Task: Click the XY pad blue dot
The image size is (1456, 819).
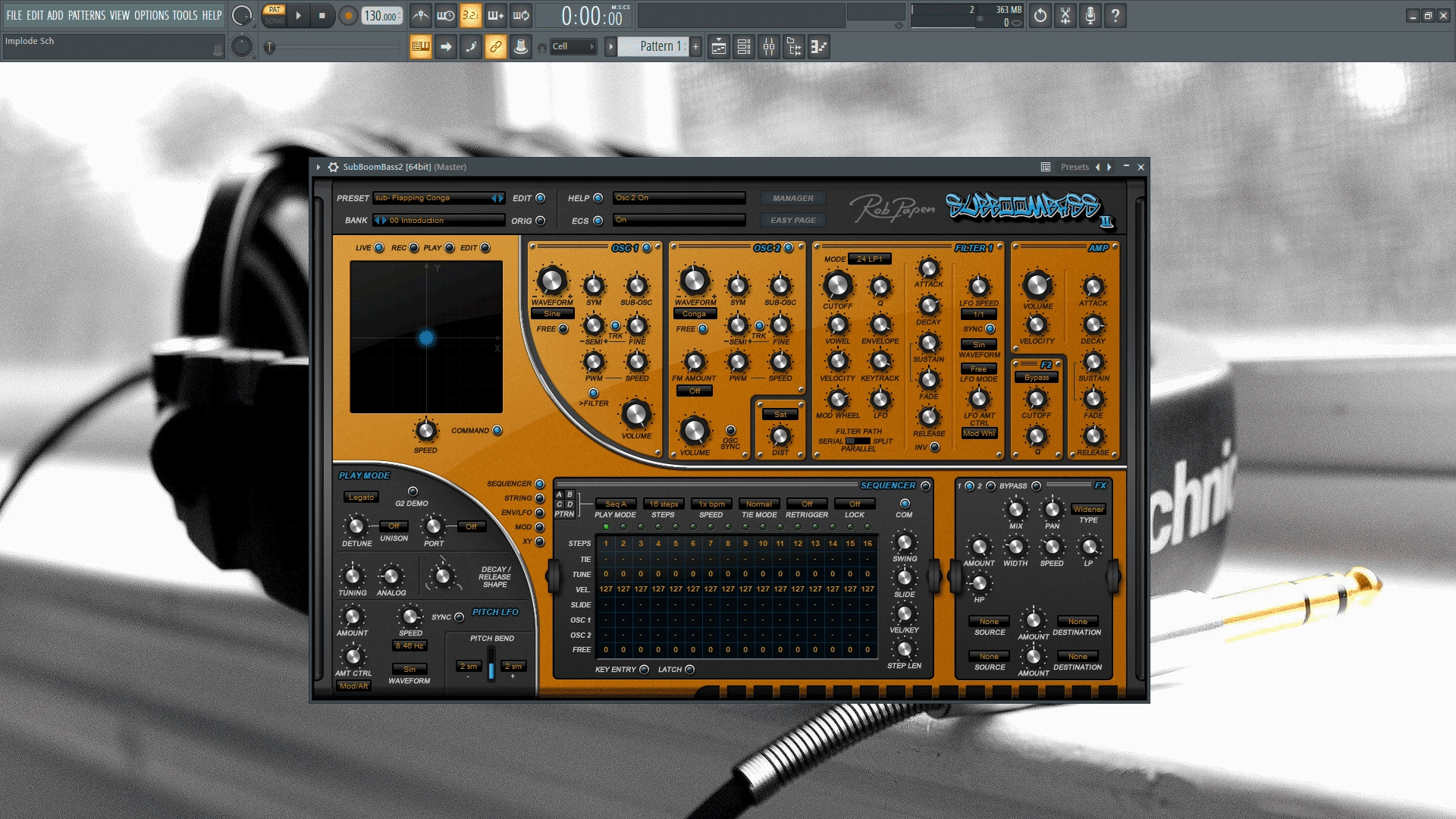Action: [426, 337]
